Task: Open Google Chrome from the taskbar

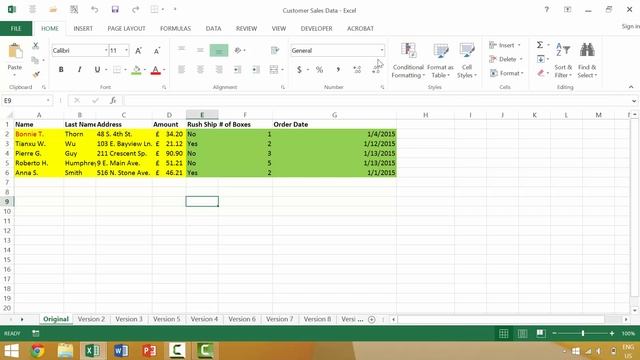Action: click(x=37, y=351)
